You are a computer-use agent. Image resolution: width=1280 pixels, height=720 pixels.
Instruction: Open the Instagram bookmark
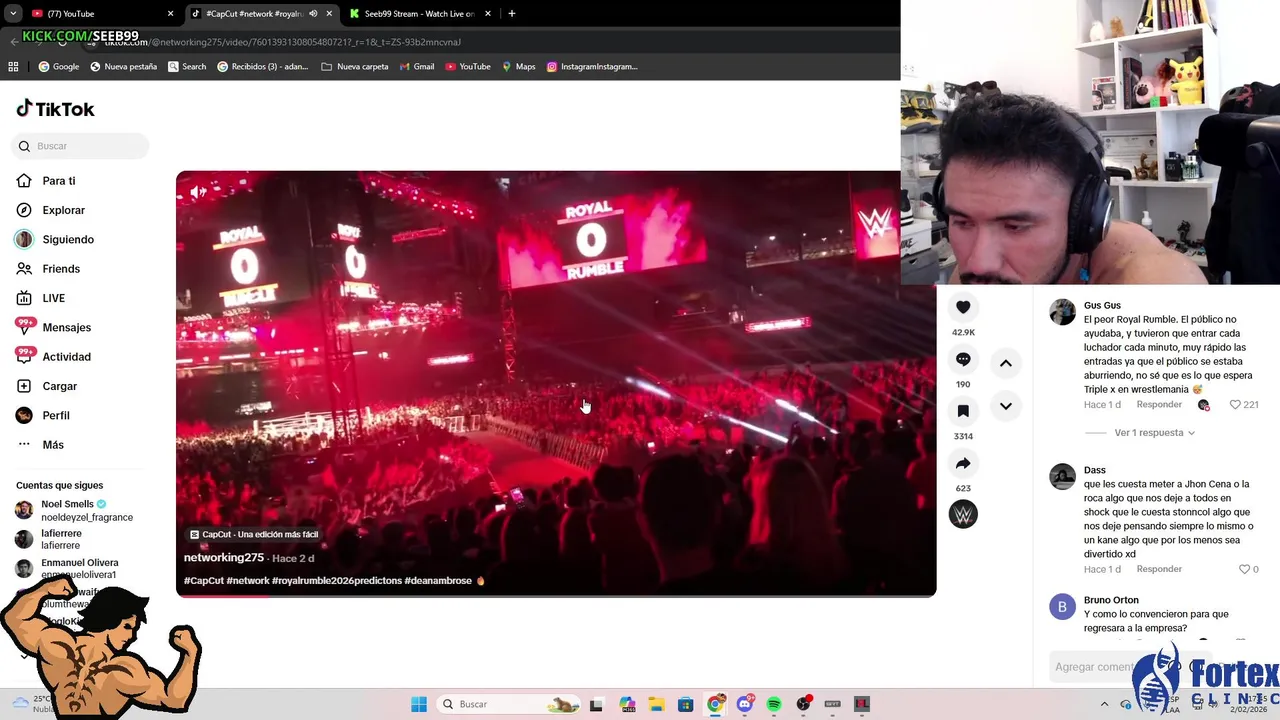tap(591, 66)
